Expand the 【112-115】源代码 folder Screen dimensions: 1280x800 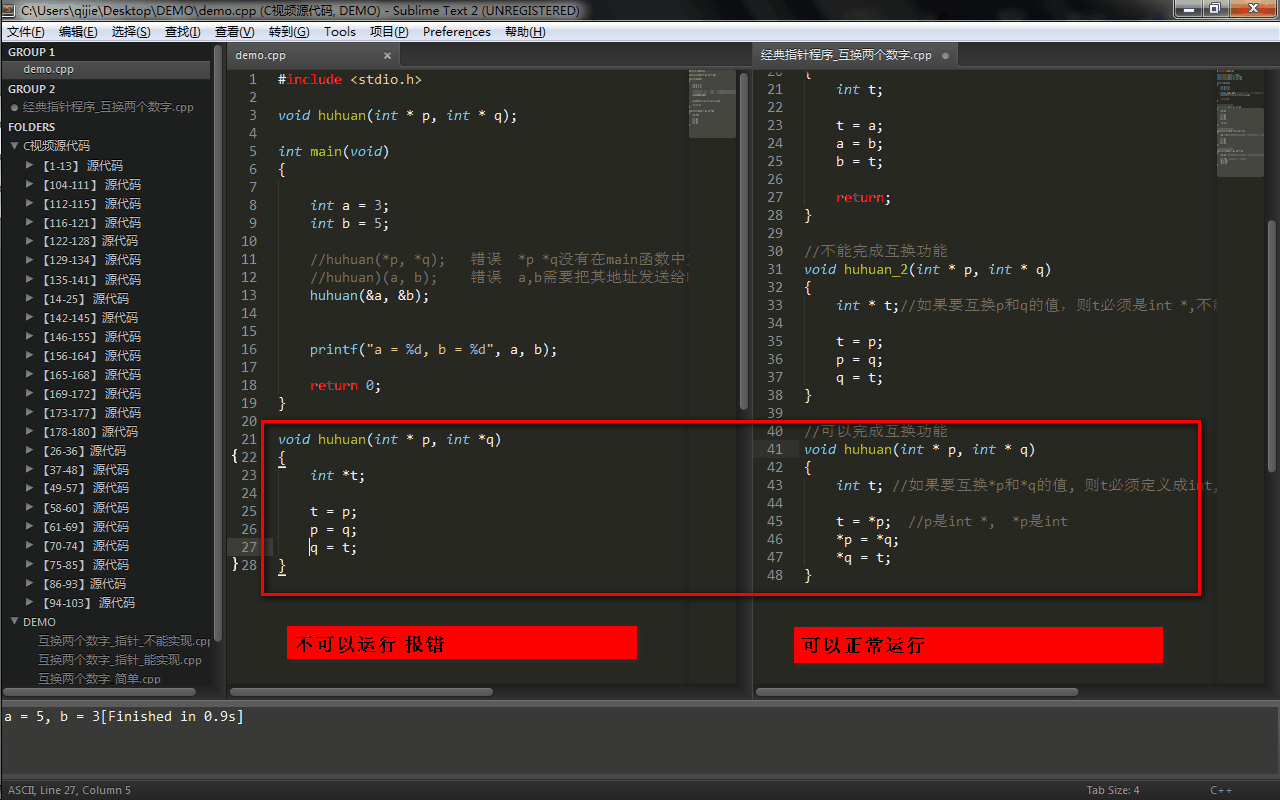point(31,203)
